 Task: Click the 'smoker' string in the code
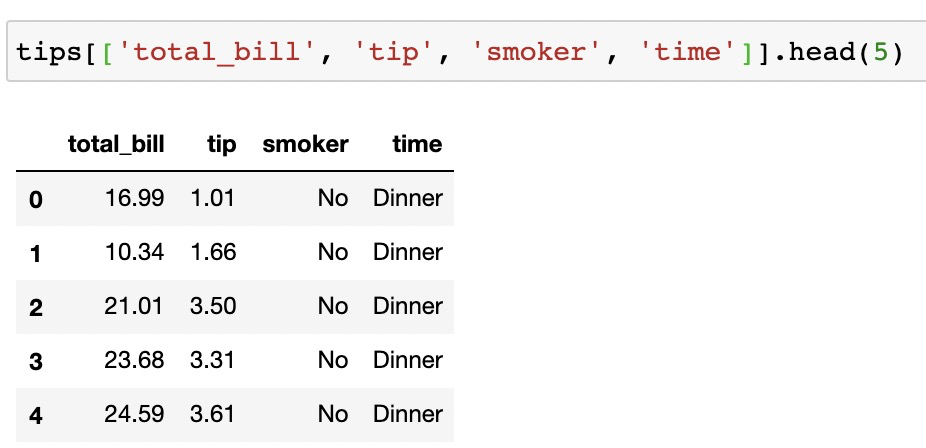click(x=537, y=53)
